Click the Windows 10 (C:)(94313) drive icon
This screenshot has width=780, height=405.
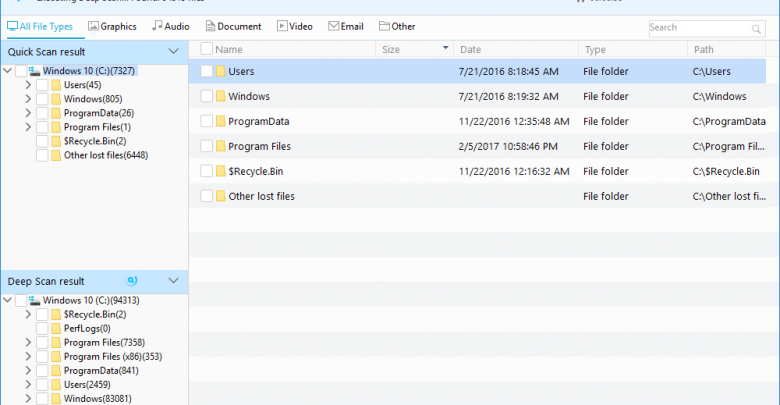(x=34, y=300)
